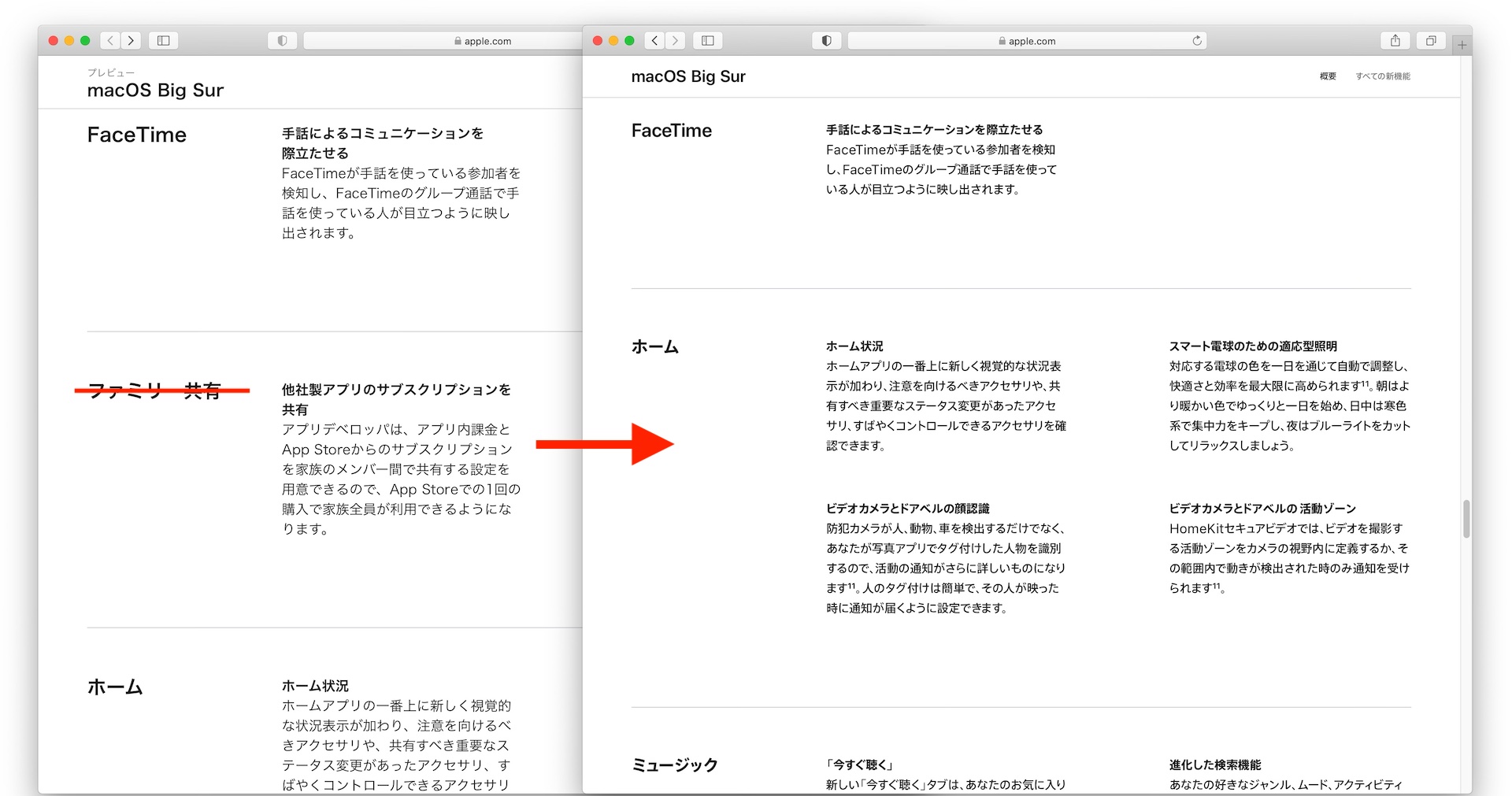Image resolution: width=1512 pixels, height=796 pixels.
Task: Click the green full screen button in the right window
Action: (x=629, y=41)
